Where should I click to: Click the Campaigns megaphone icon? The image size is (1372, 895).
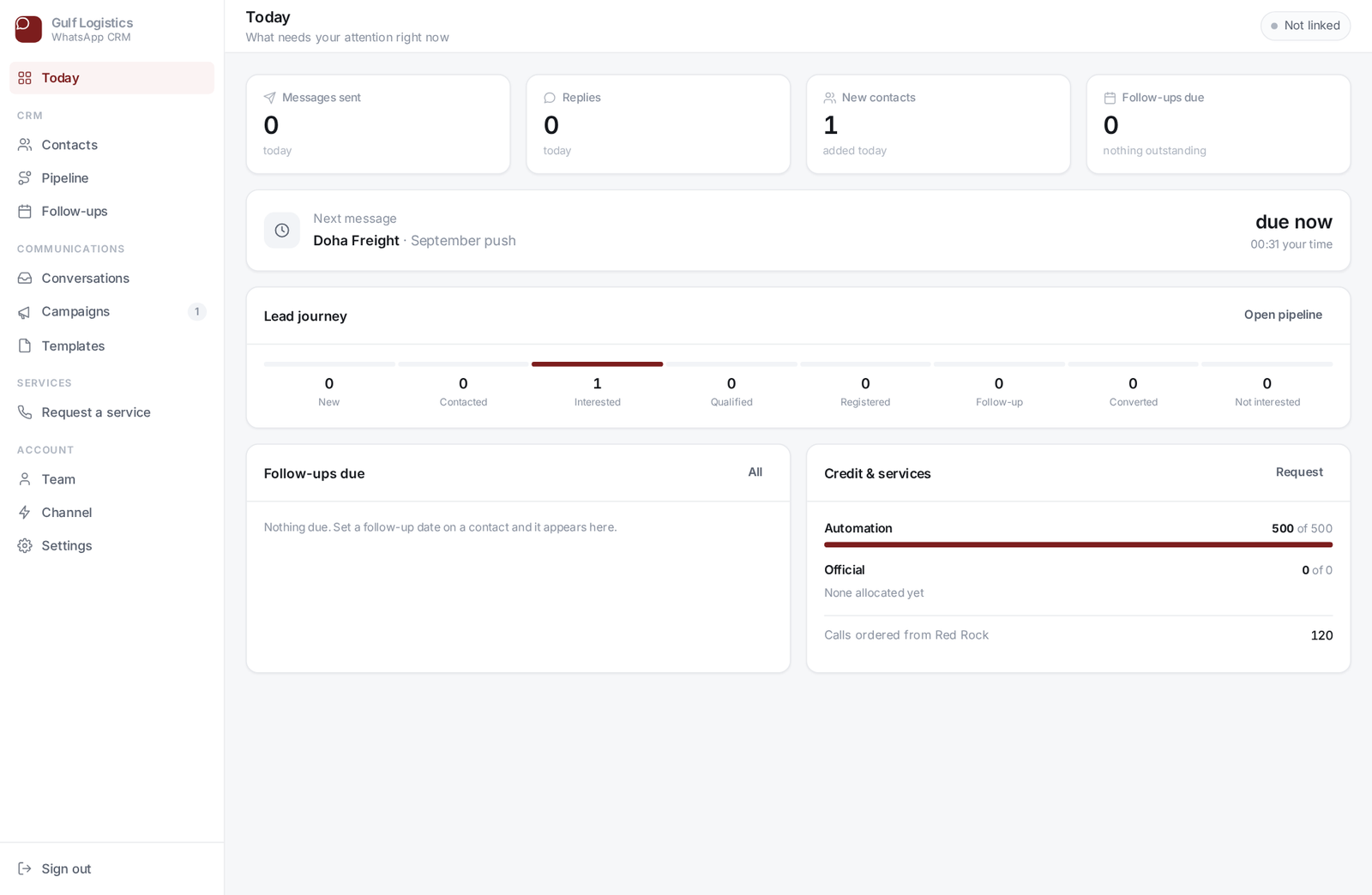25,312
